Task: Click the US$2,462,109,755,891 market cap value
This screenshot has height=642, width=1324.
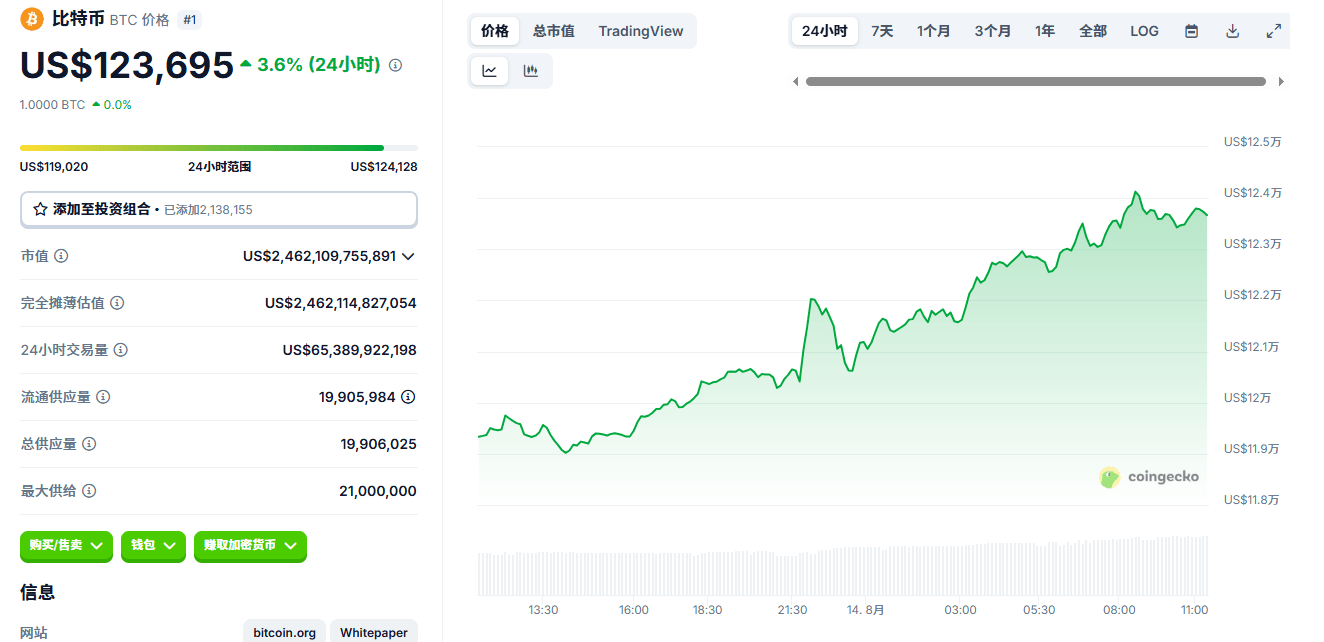Action: pos(320,256)
